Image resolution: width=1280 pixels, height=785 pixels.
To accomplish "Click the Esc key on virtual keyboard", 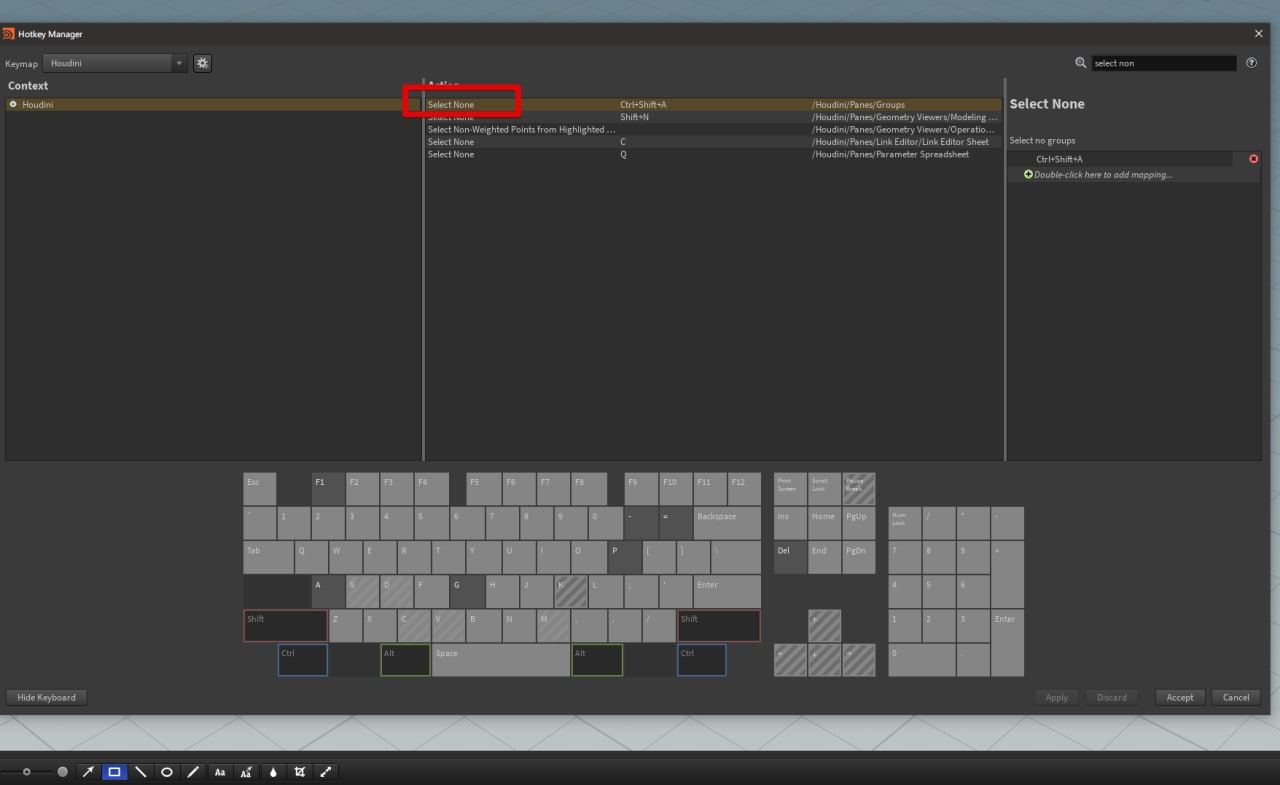I will 260,489.
